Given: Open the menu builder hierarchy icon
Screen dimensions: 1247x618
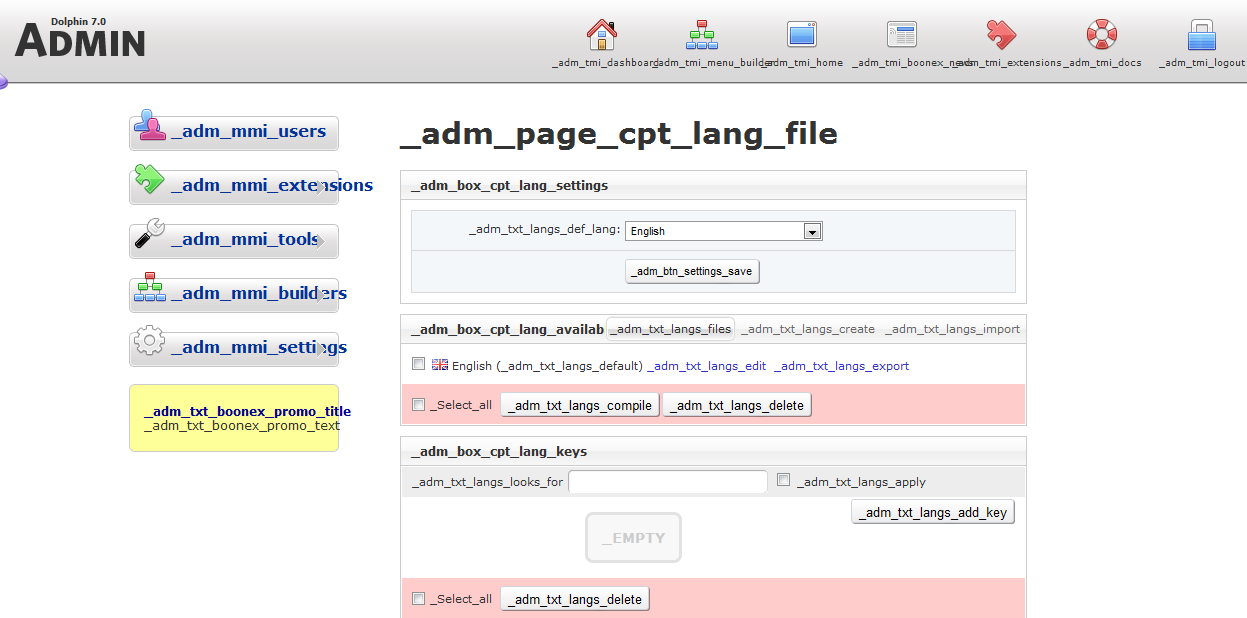Looking at the screenshot, I should tap(701, 35).
